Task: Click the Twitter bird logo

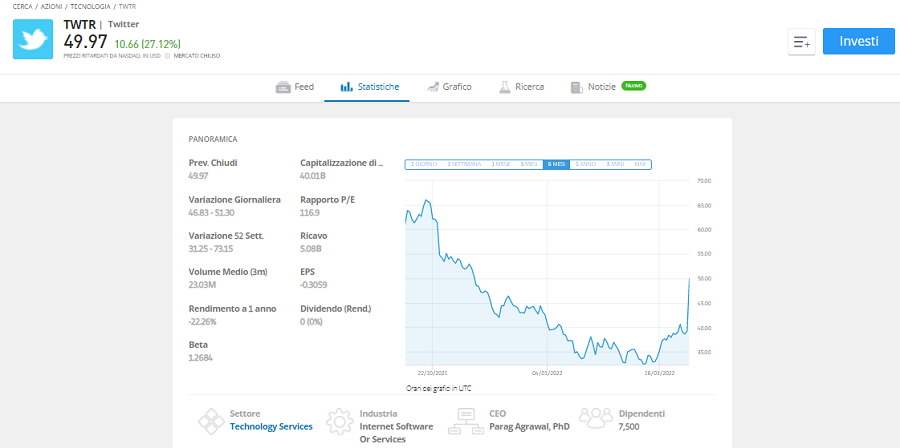Action: (33, 39)
